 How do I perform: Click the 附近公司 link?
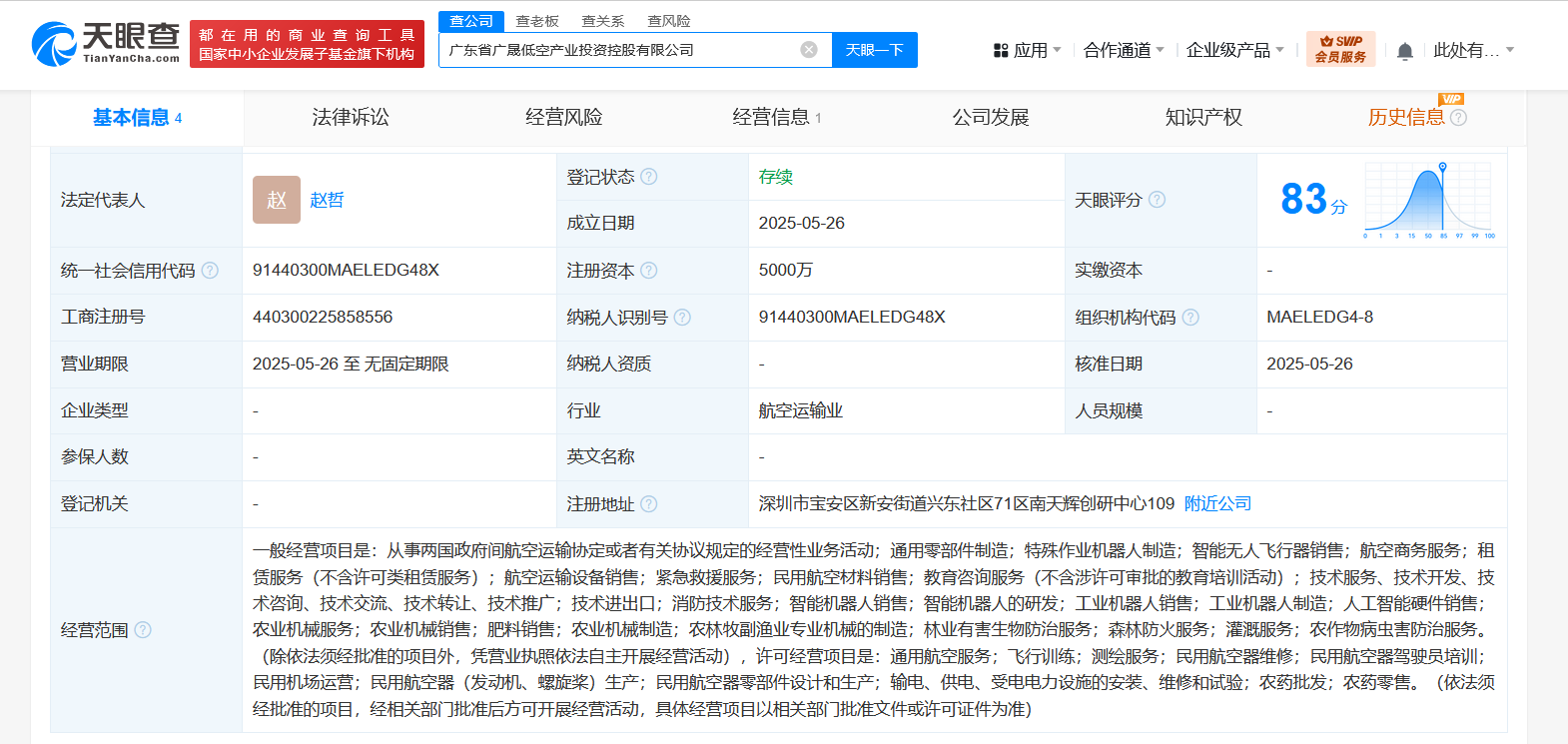click(x=1217, y=504)
